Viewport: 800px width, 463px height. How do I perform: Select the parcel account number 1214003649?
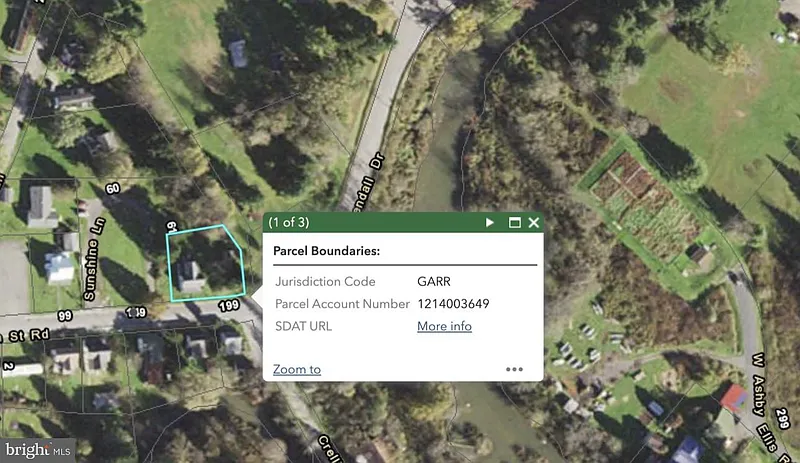click(x=453, y=304)
